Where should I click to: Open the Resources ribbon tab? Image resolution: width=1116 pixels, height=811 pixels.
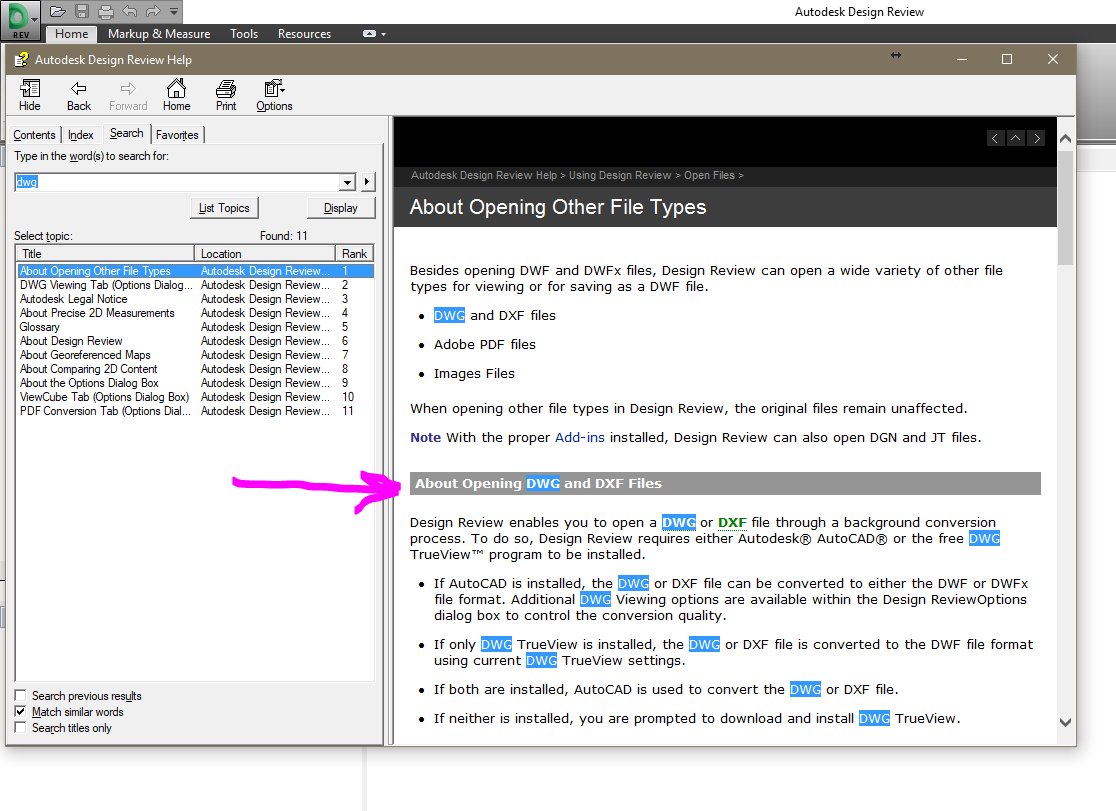(304, 33)
